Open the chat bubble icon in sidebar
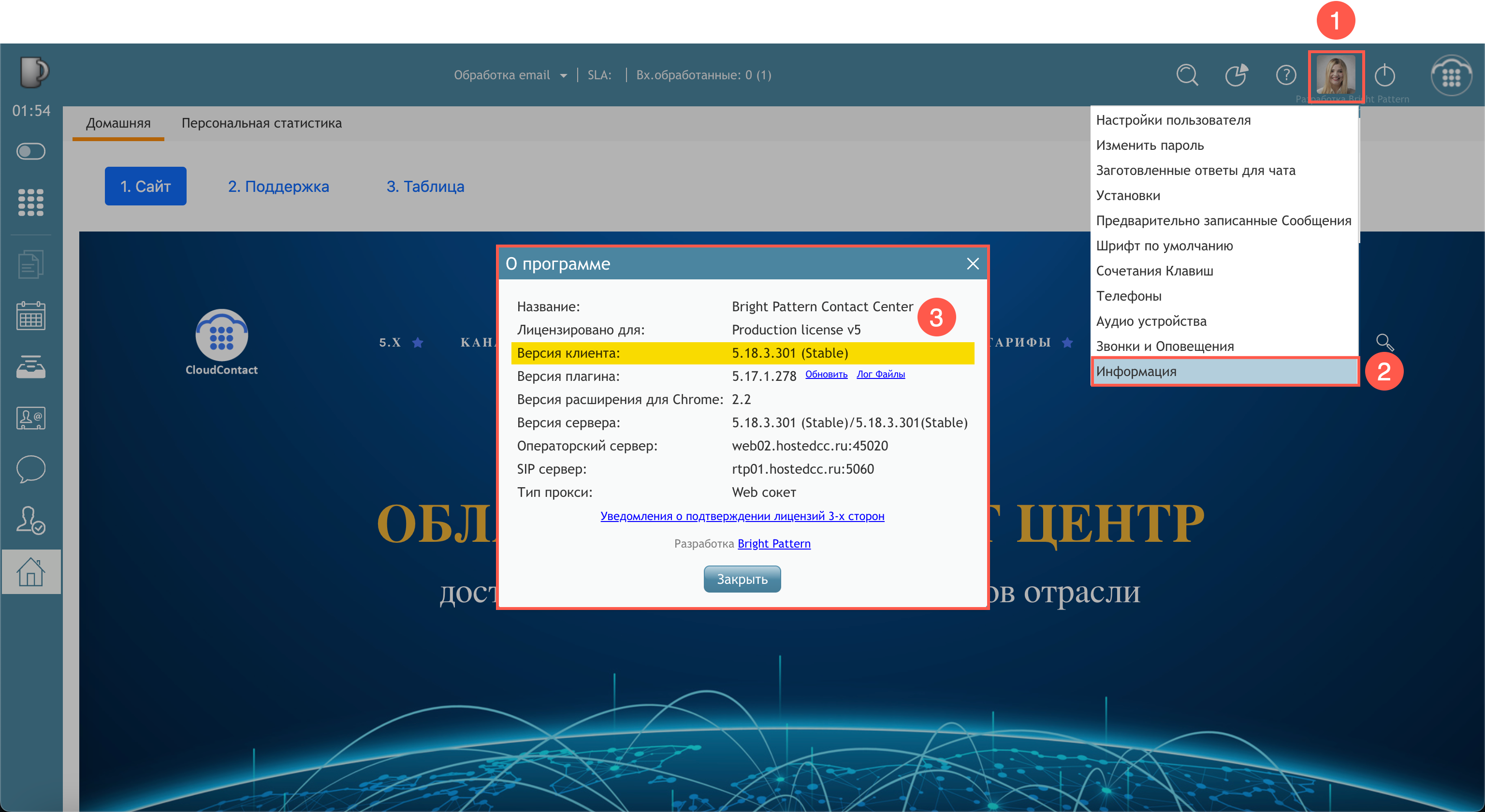Image resolution: width=1485 pixels, height=812 pixels. (x=31, y=468)
